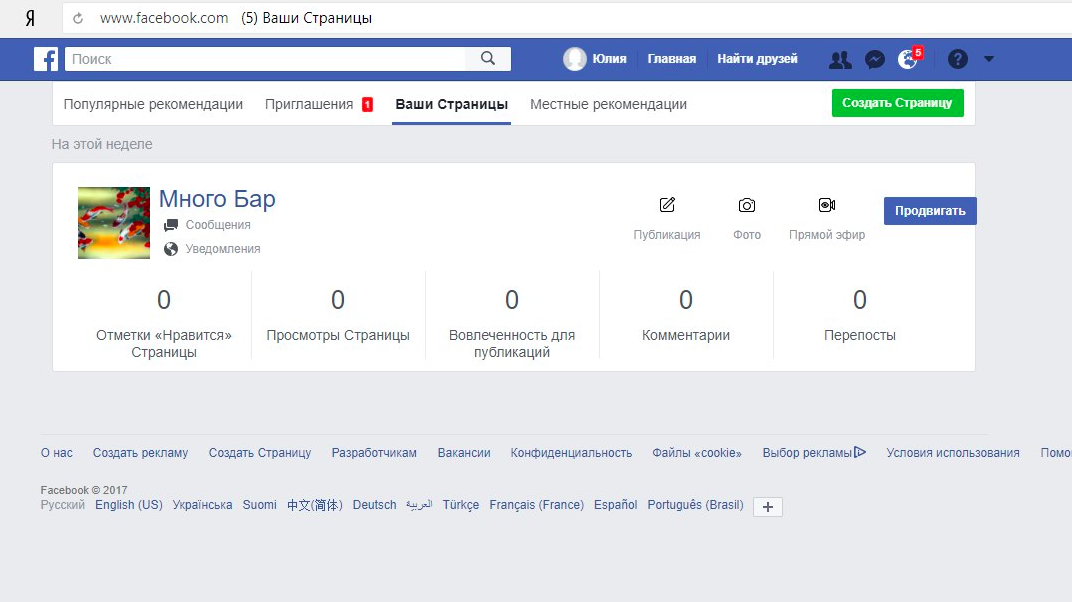Select Местные рекомендации tab
This screenshot has height=602, width=1072.
(608, 104)
